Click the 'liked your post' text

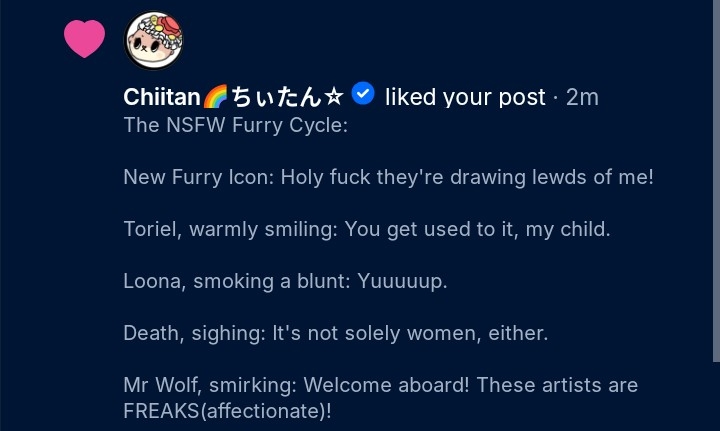[465, 97]
